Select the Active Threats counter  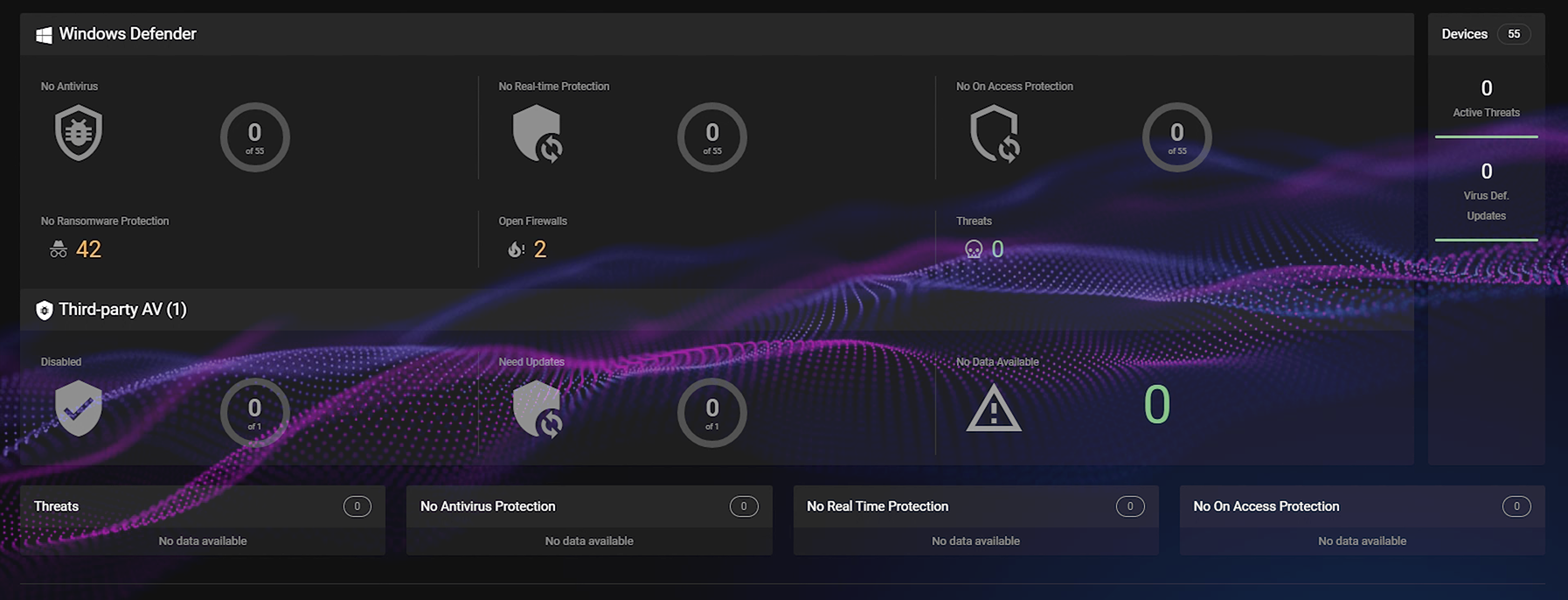click(1486, 99)
